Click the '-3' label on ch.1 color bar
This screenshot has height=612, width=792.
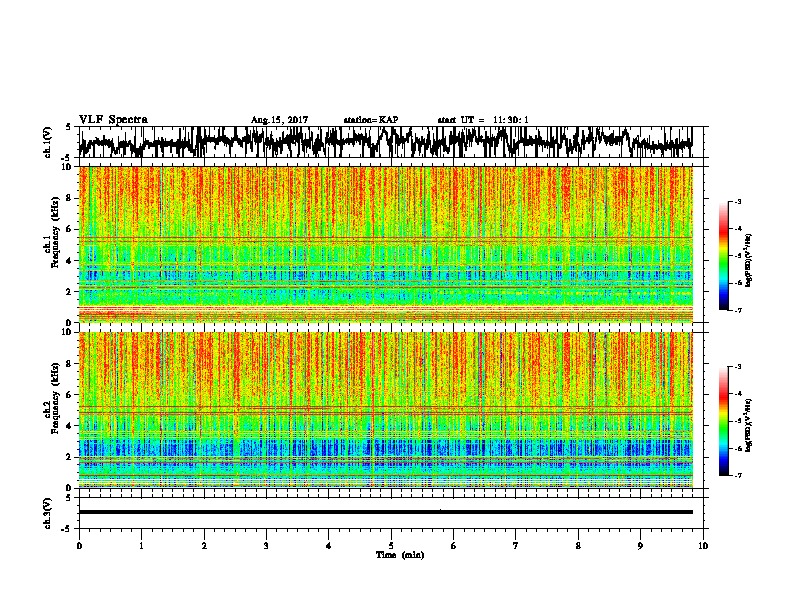tap(738, 202)
